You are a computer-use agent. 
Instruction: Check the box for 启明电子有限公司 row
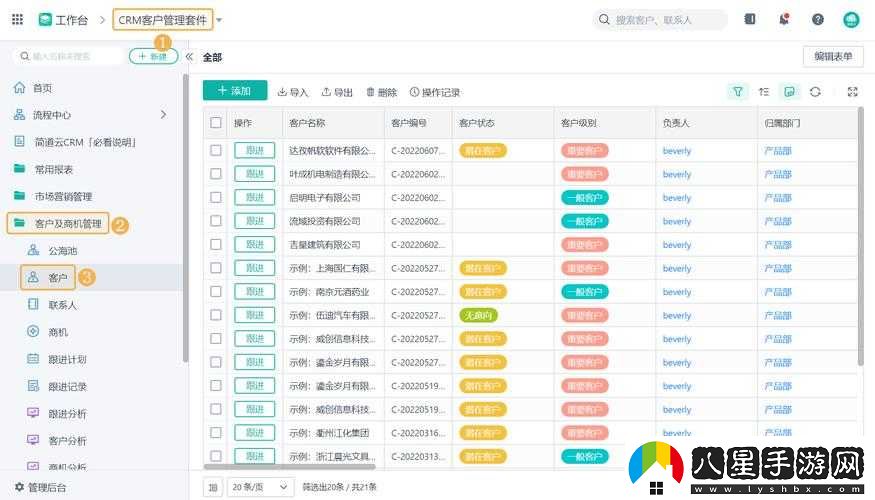216,197
